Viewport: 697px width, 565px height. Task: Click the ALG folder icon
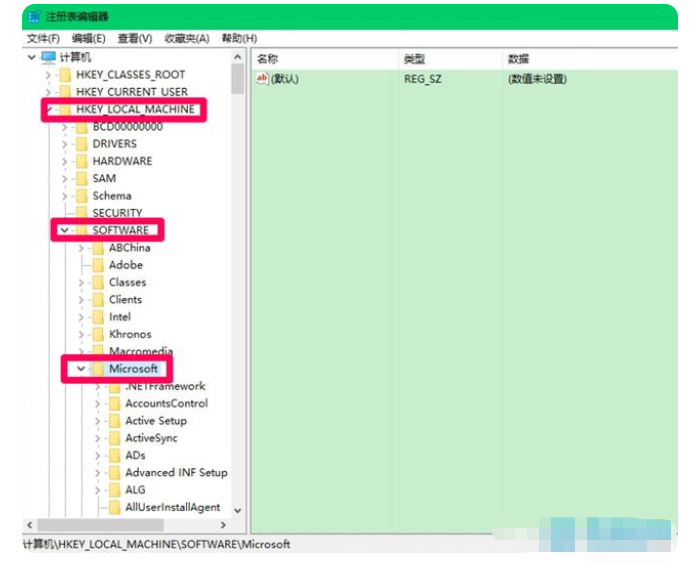point(115,490)
